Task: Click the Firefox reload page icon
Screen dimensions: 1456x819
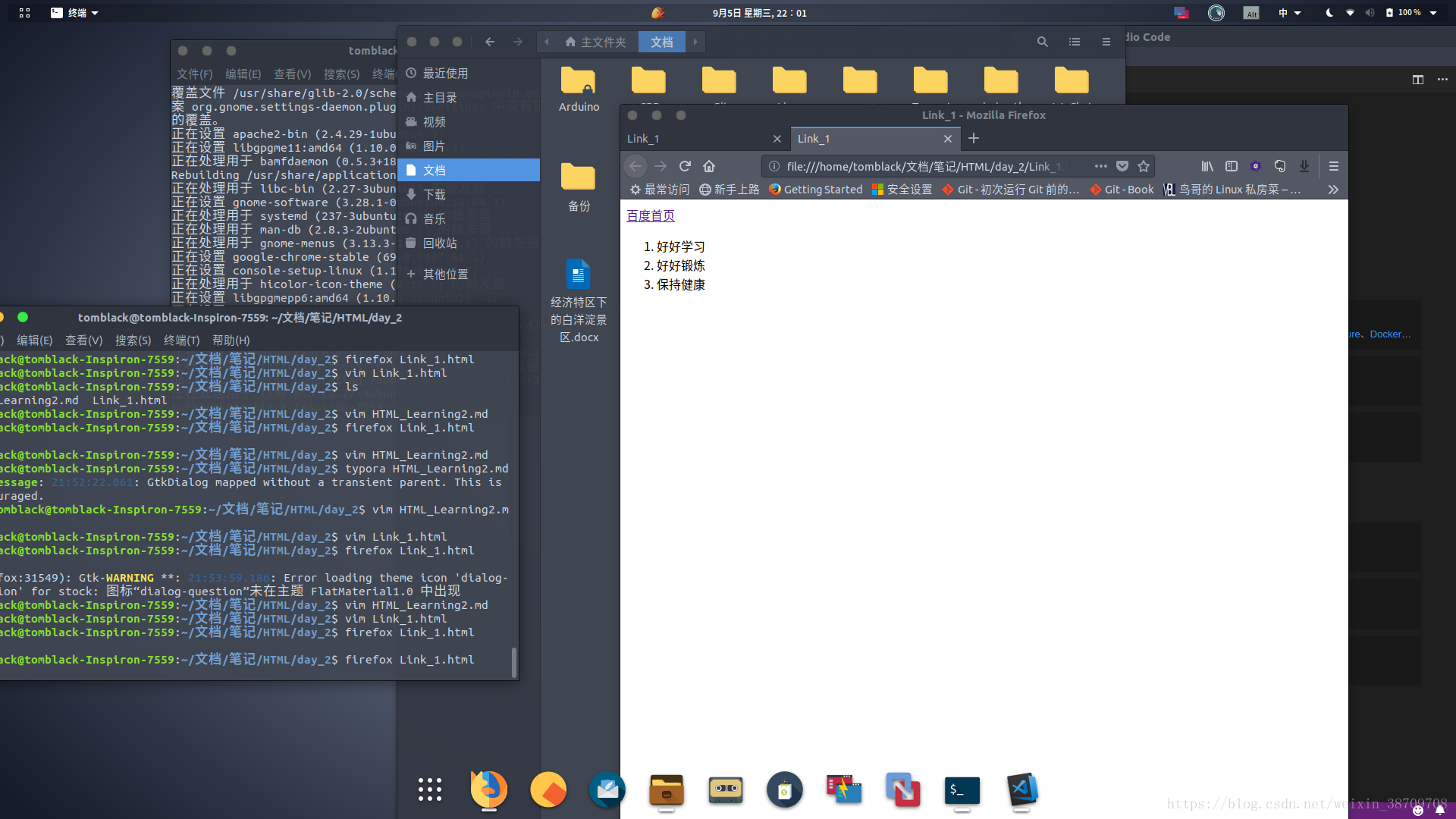Action: pos(685,166)
